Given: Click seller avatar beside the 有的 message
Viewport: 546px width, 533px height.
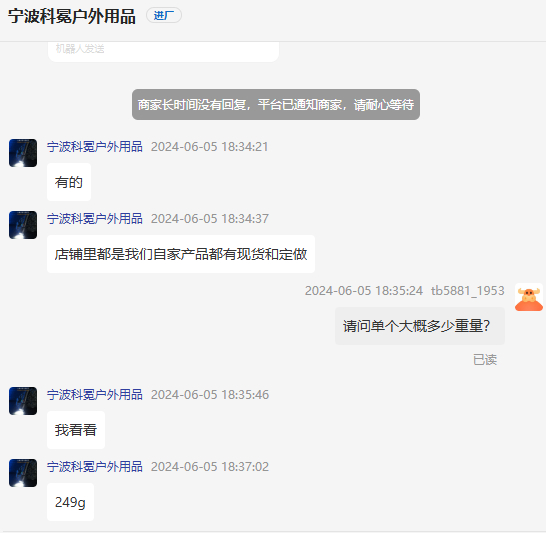Looking at the screenshot, I should coord(23,153).
